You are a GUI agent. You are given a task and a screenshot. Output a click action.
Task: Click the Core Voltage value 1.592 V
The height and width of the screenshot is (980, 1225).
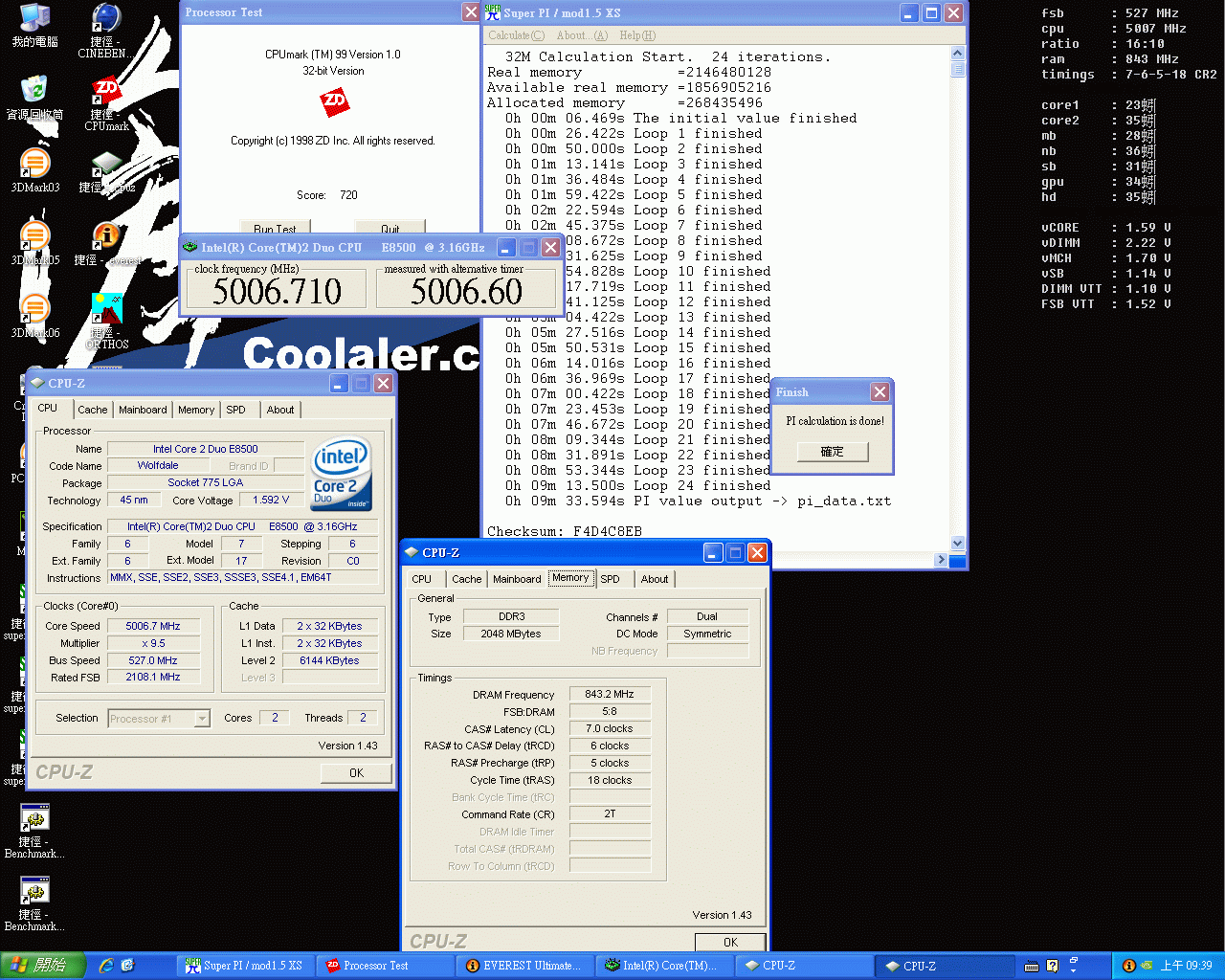click(271, 500)
